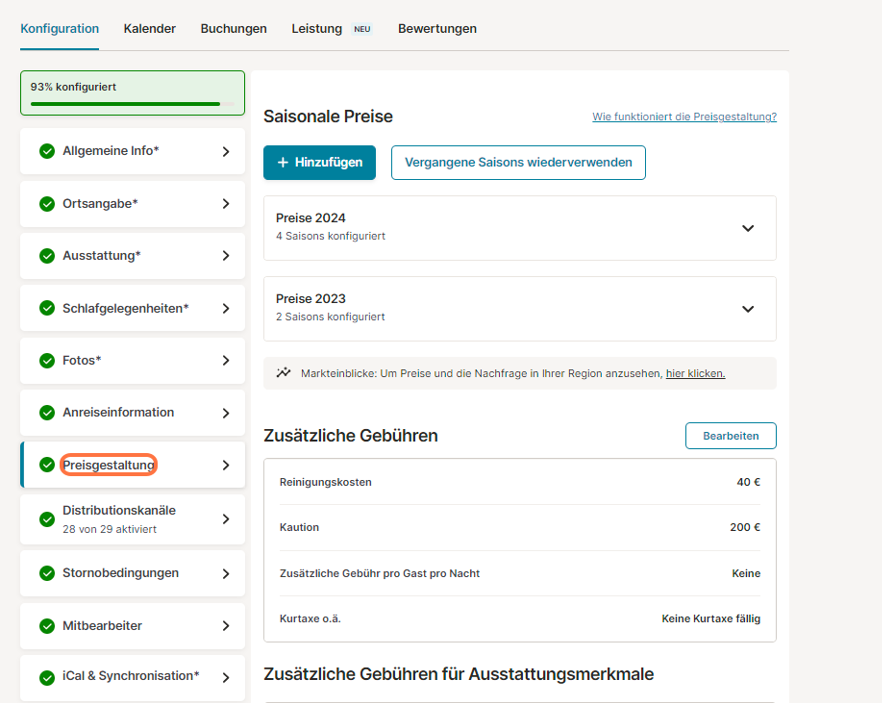Open the Wie funktioniert die Preisgestaltung link

684,117
